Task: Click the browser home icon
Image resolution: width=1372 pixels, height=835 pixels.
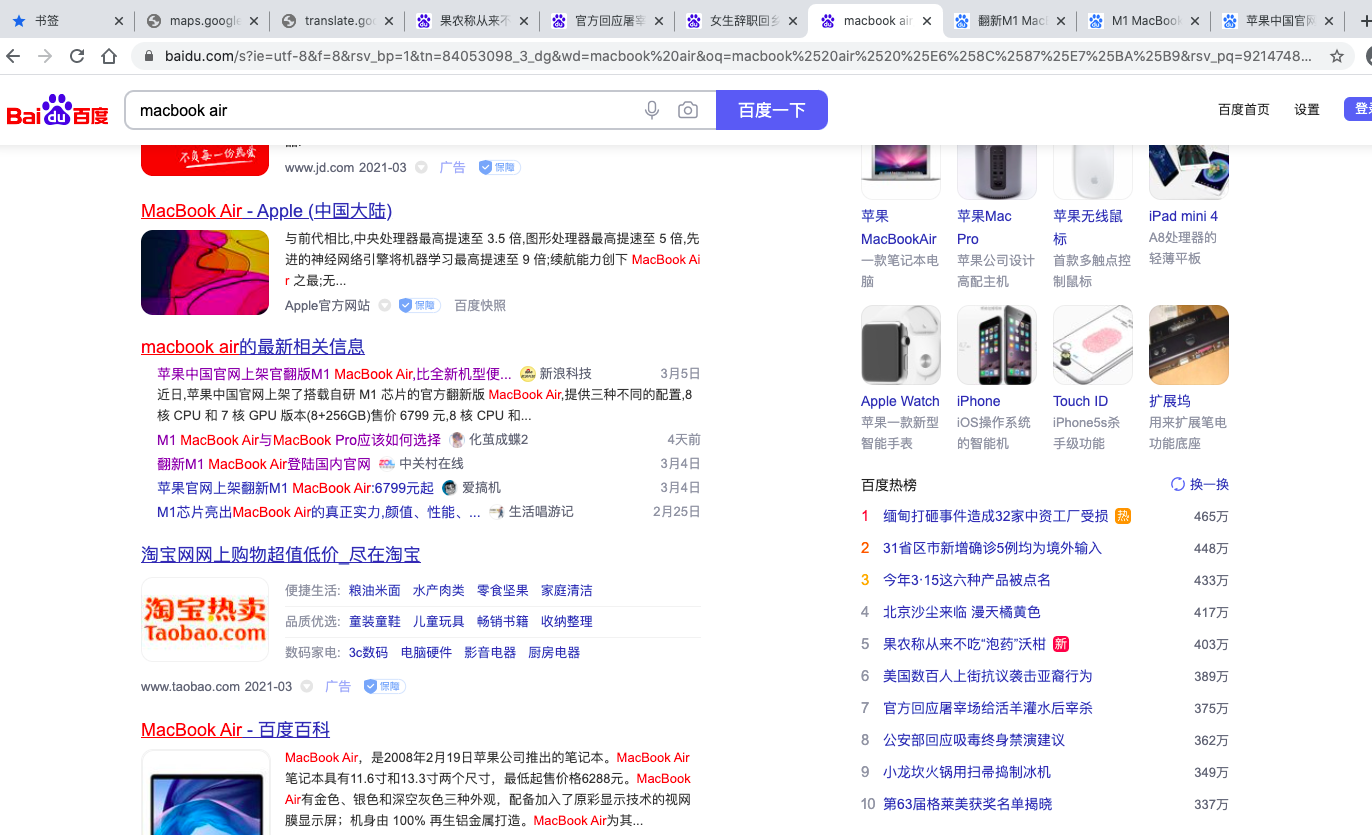Action: pos(110,57)
